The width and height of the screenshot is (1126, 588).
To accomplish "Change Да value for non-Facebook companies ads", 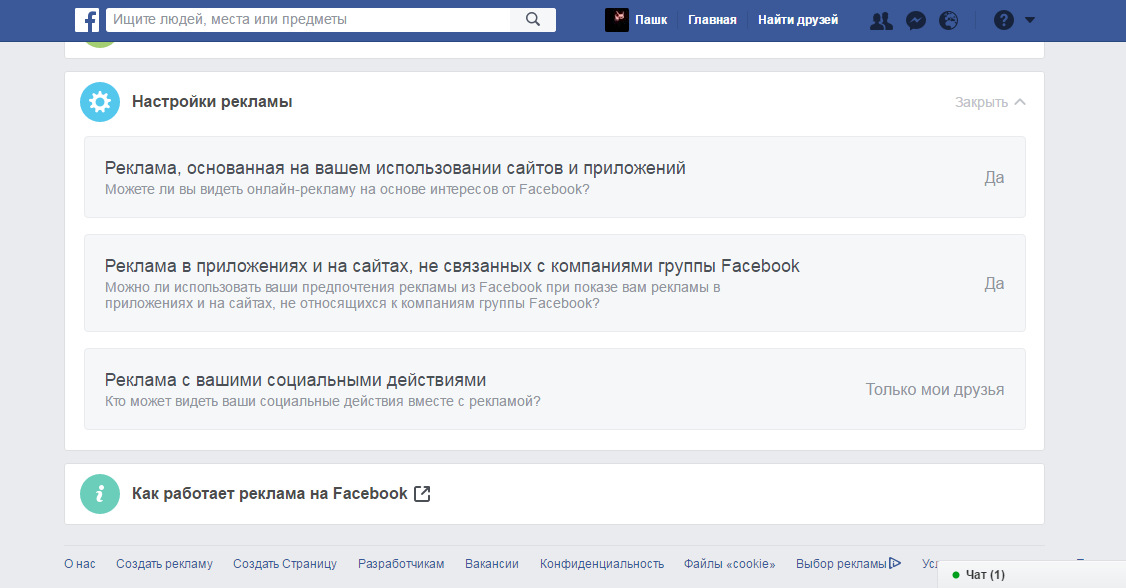I will (x=994, y=284).
